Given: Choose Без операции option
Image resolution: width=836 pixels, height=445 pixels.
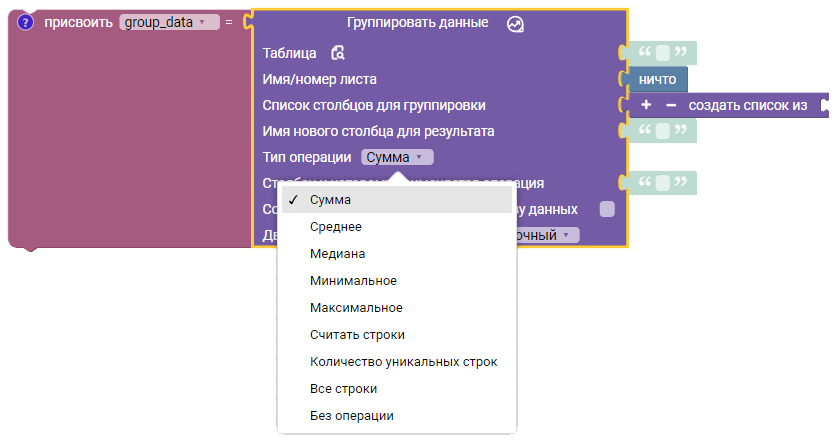Looking at the screenshot, I should tap(397, 416).
